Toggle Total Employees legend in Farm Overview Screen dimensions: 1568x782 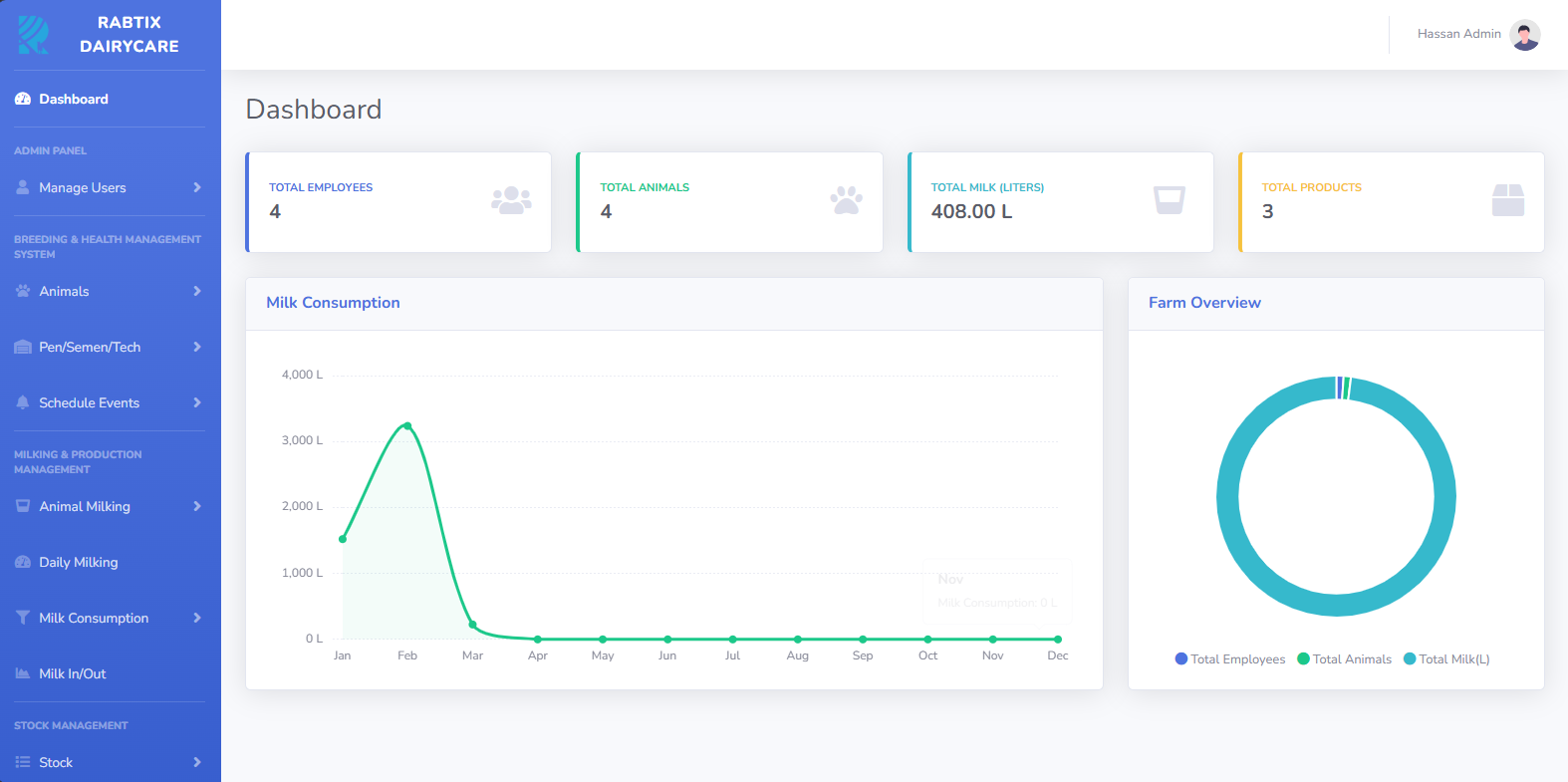point(1230,659)
